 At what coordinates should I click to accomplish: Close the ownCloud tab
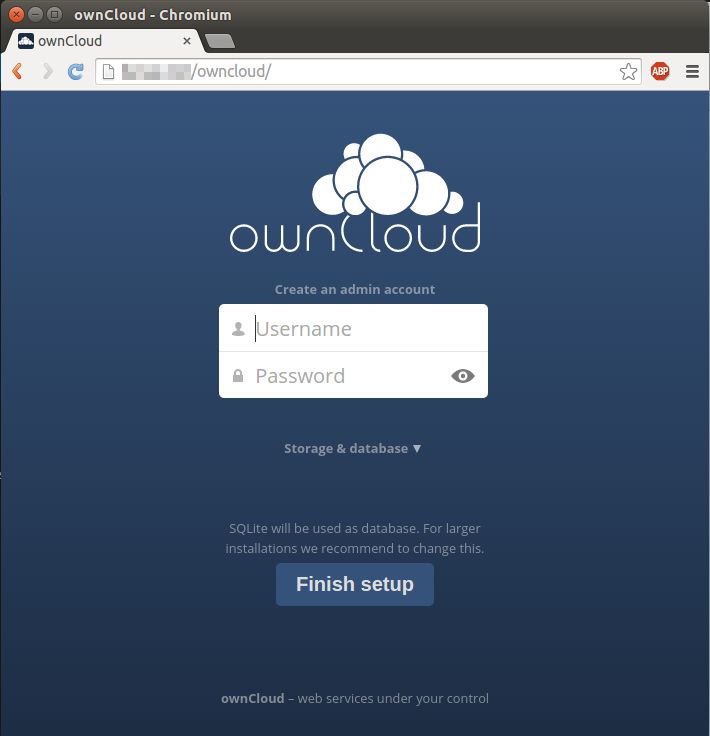click(x=187, y=41)
